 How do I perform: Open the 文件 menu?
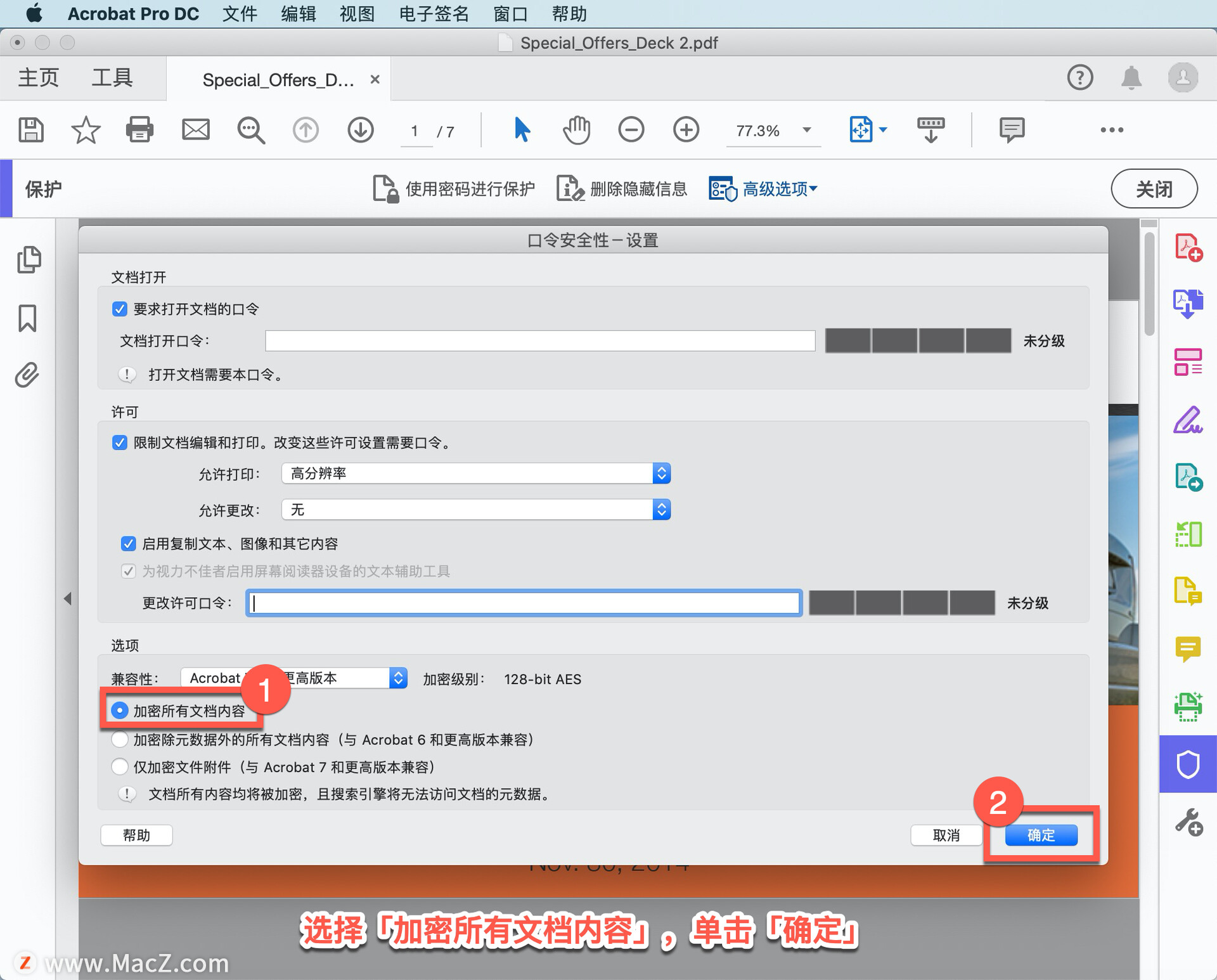pyautogui.click(x=240, y=13)
